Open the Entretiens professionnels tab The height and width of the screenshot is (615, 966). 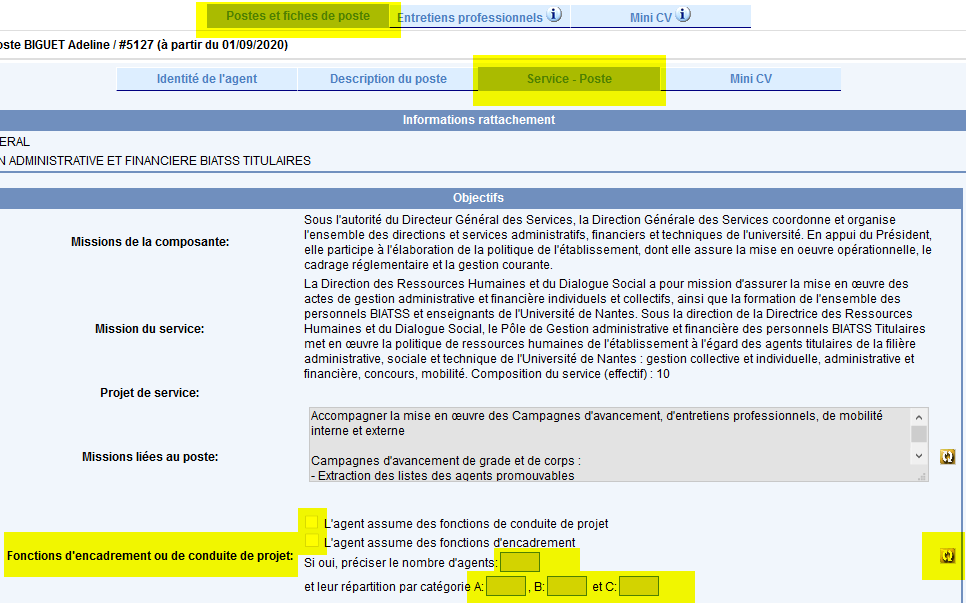[x=478, y=15]
